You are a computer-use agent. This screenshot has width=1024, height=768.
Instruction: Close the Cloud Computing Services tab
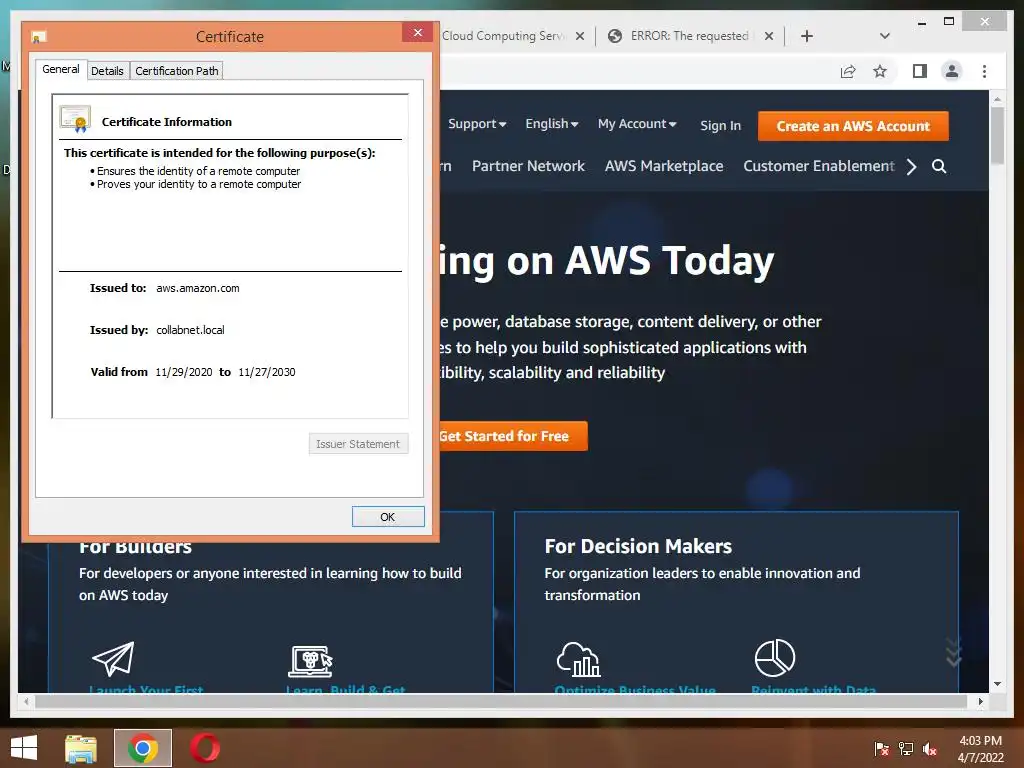579,36
